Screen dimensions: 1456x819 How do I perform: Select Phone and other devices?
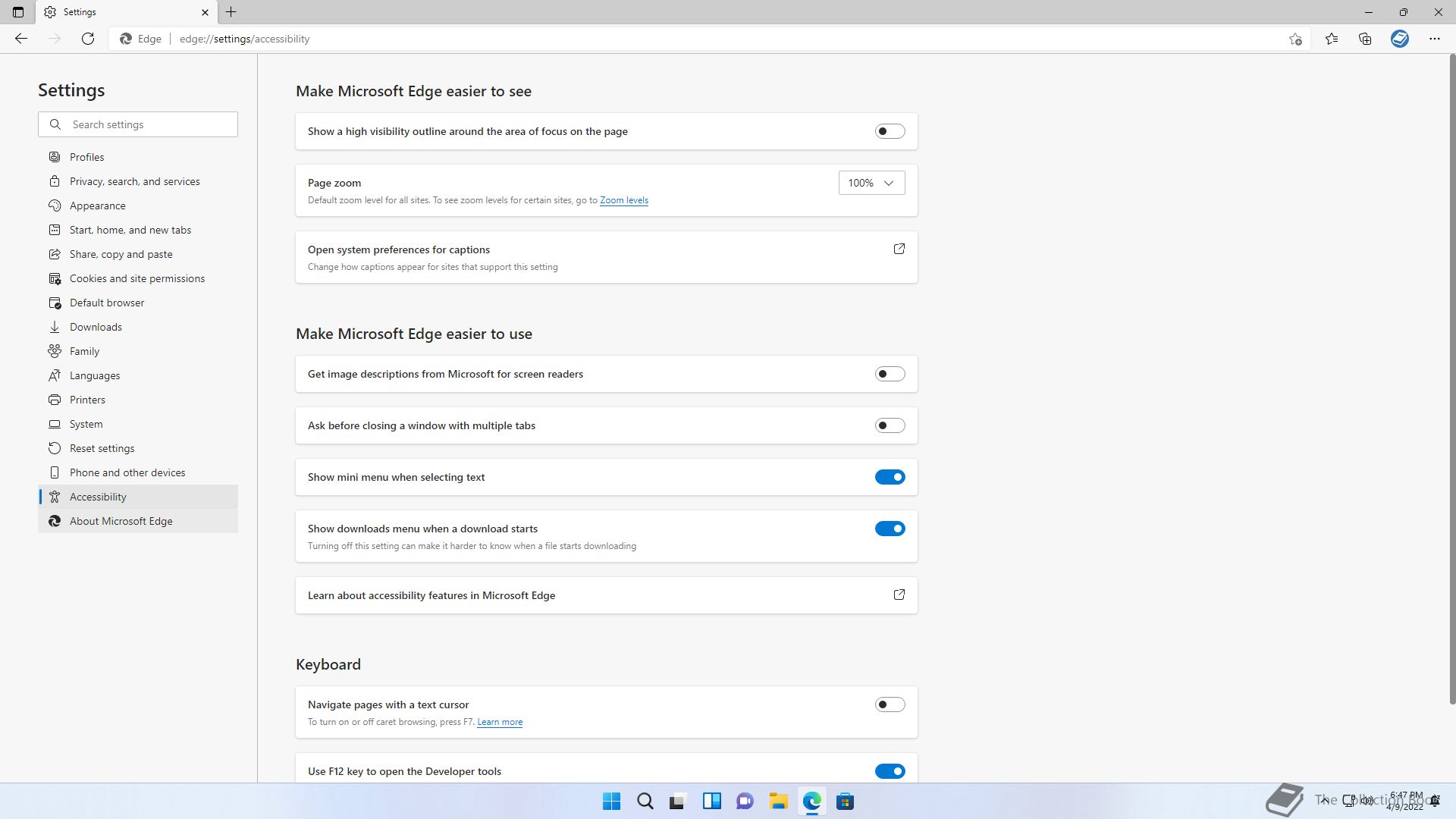[x=138, y=472]
